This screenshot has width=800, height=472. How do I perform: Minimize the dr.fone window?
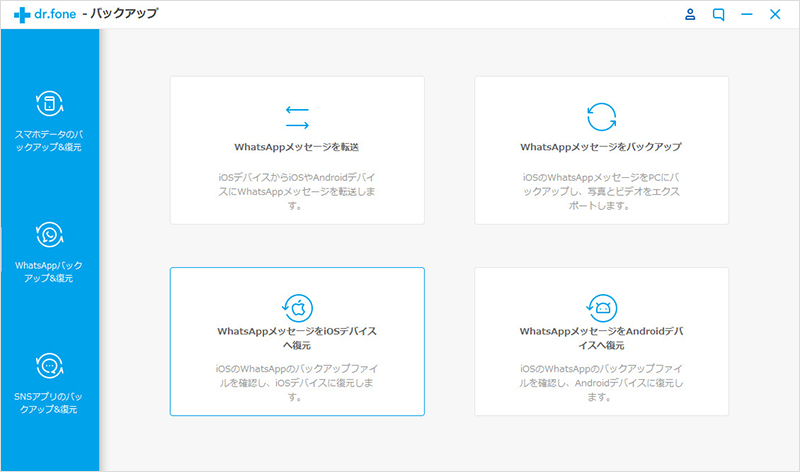747,14
